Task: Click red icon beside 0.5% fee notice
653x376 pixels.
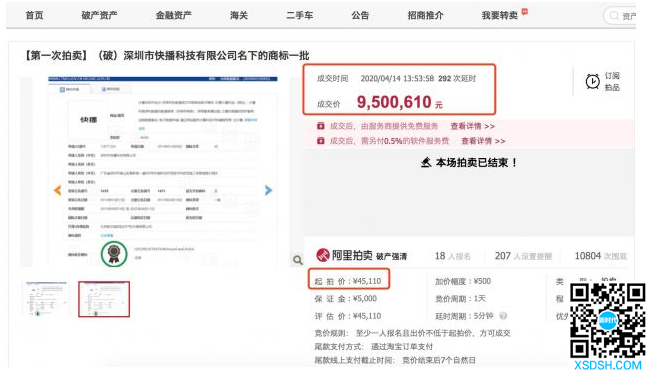Action: [x=321, y=141]
